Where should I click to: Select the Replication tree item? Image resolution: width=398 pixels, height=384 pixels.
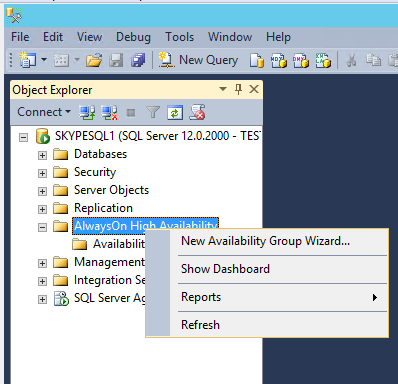103,208
